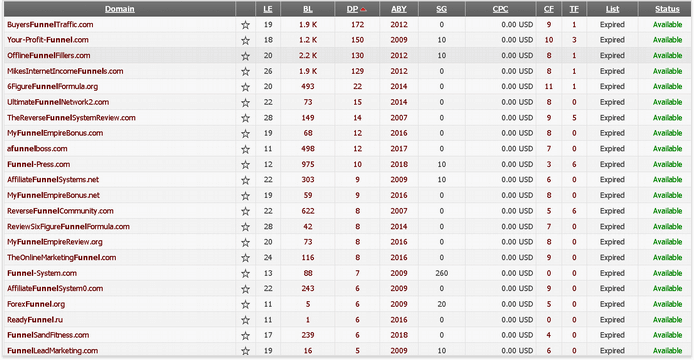Sort by ABY column header
Viewport: 694px width, 360px height.
point(398,9)
